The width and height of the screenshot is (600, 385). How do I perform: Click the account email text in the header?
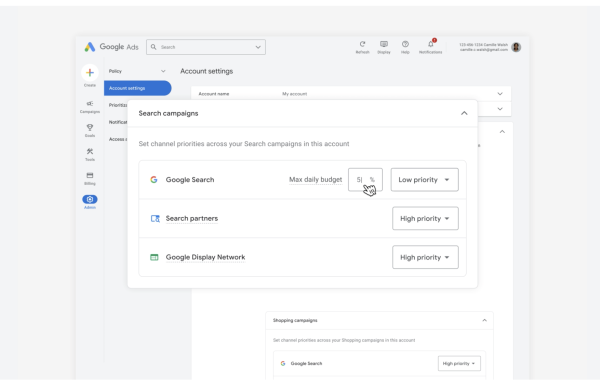pyautogui.click(x=484, y=50)
